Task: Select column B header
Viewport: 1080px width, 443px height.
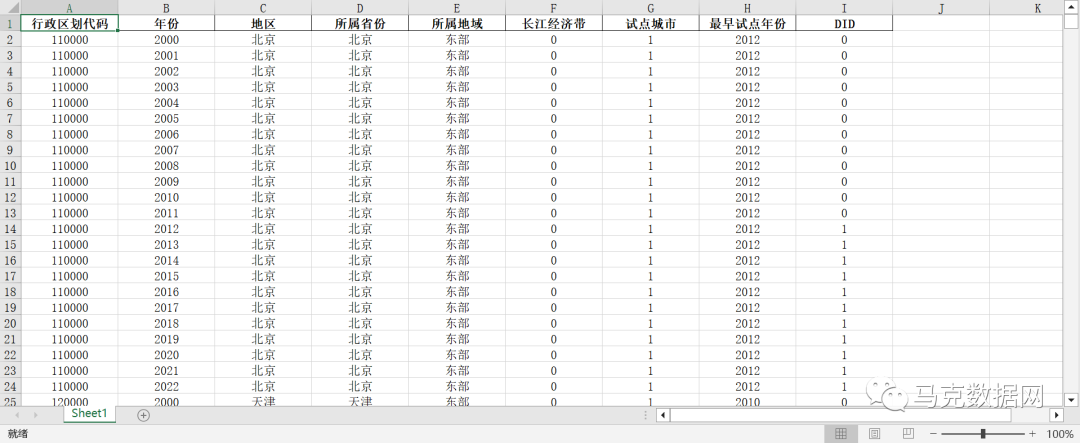Action: [166, 8]
